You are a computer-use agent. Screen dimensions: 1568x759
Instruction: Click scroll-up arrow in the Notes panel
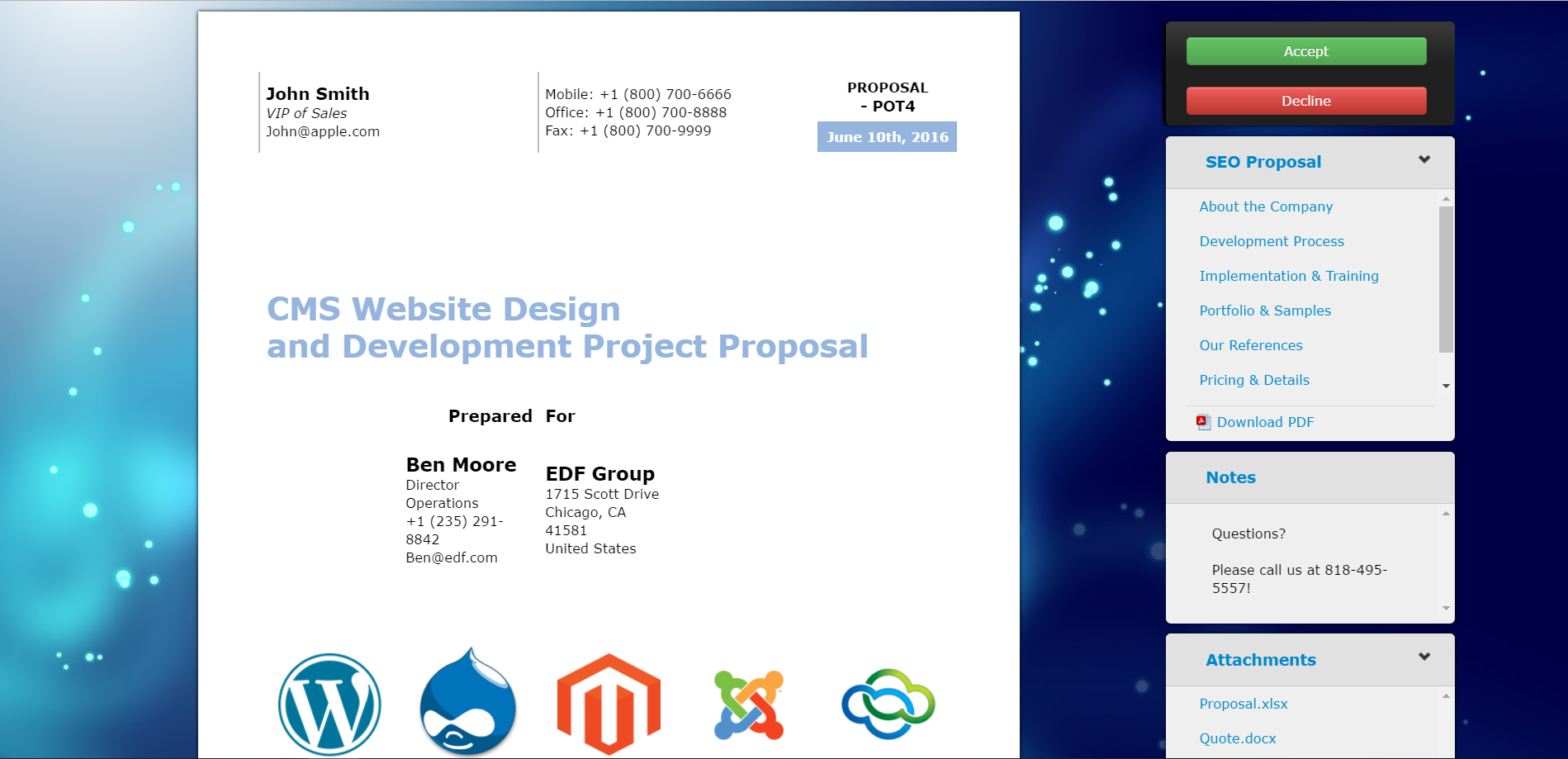1446,514
